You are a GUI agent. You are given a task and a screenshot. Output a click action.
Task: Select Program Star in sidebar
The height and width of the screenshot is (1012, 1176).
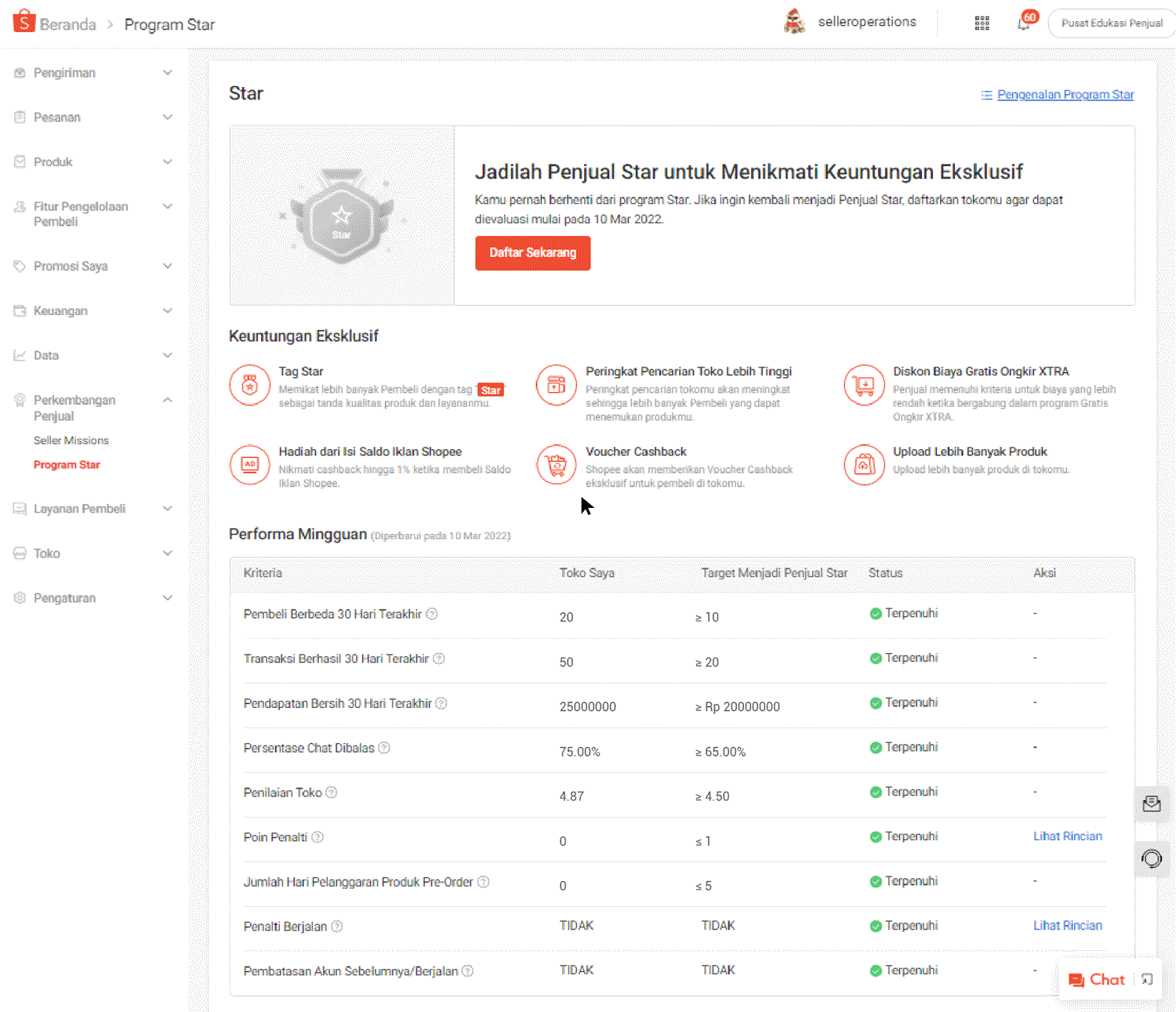point(67,465)
